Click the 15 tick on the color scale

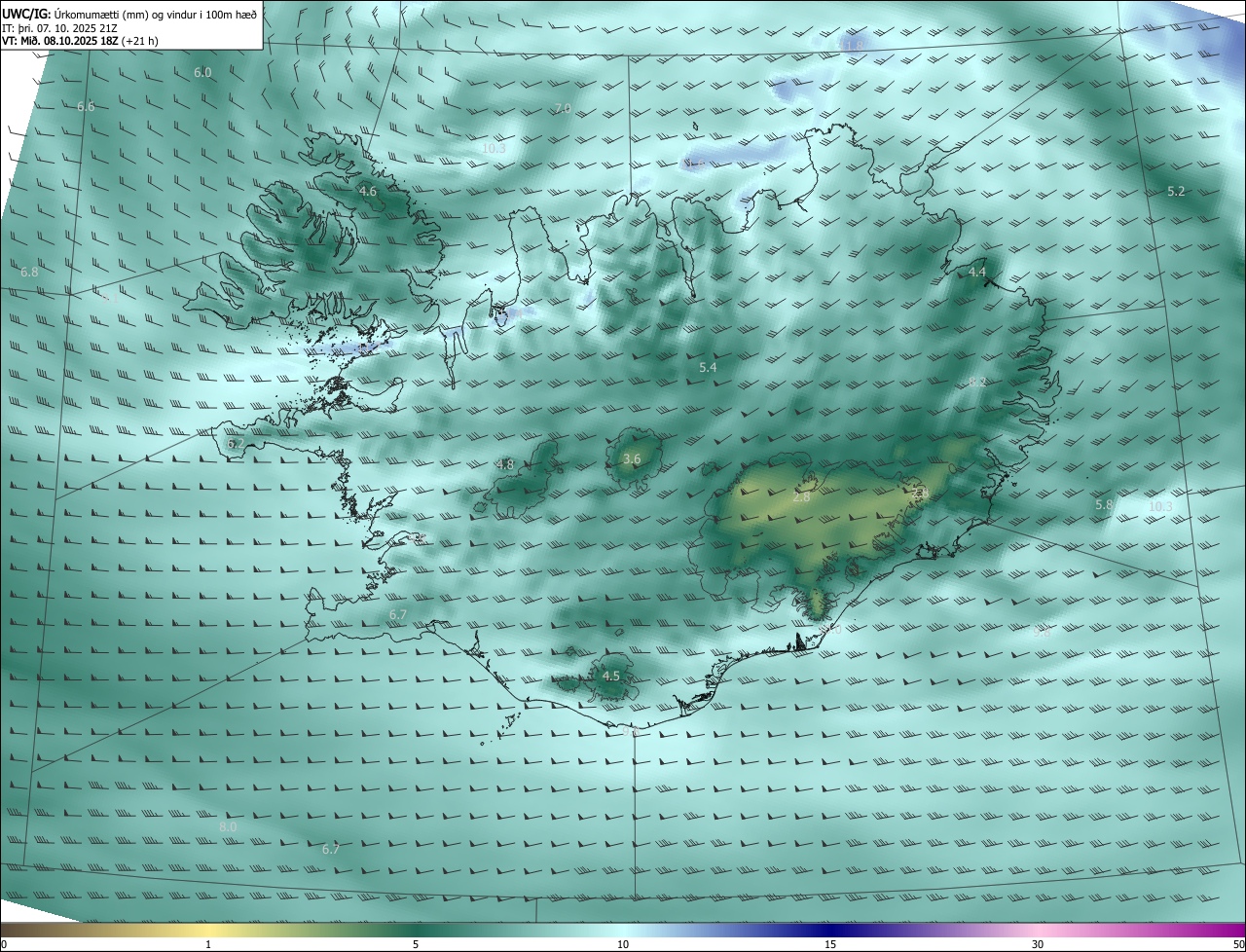830,945
